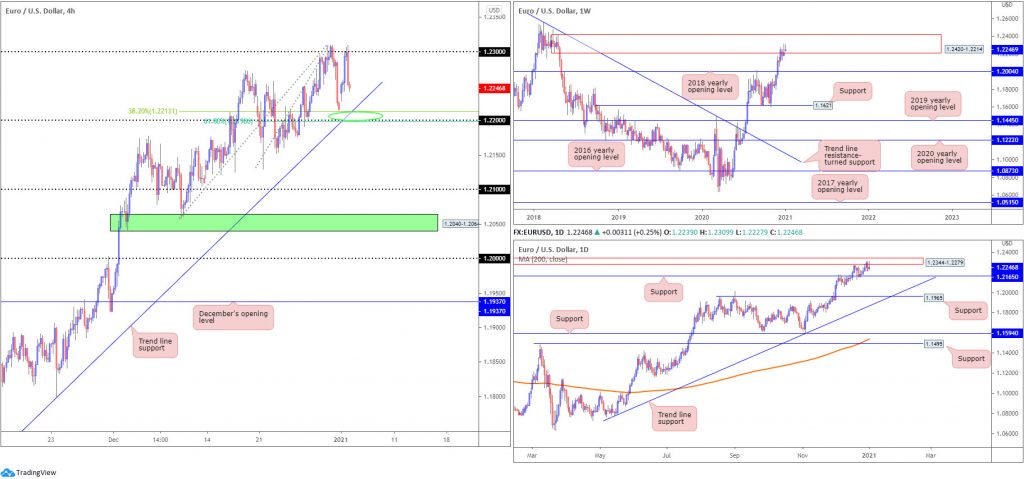Select the weekly chart 'Support' callout at 1.1621
This screenshot has width=1024, height=479.
[852, 91]
